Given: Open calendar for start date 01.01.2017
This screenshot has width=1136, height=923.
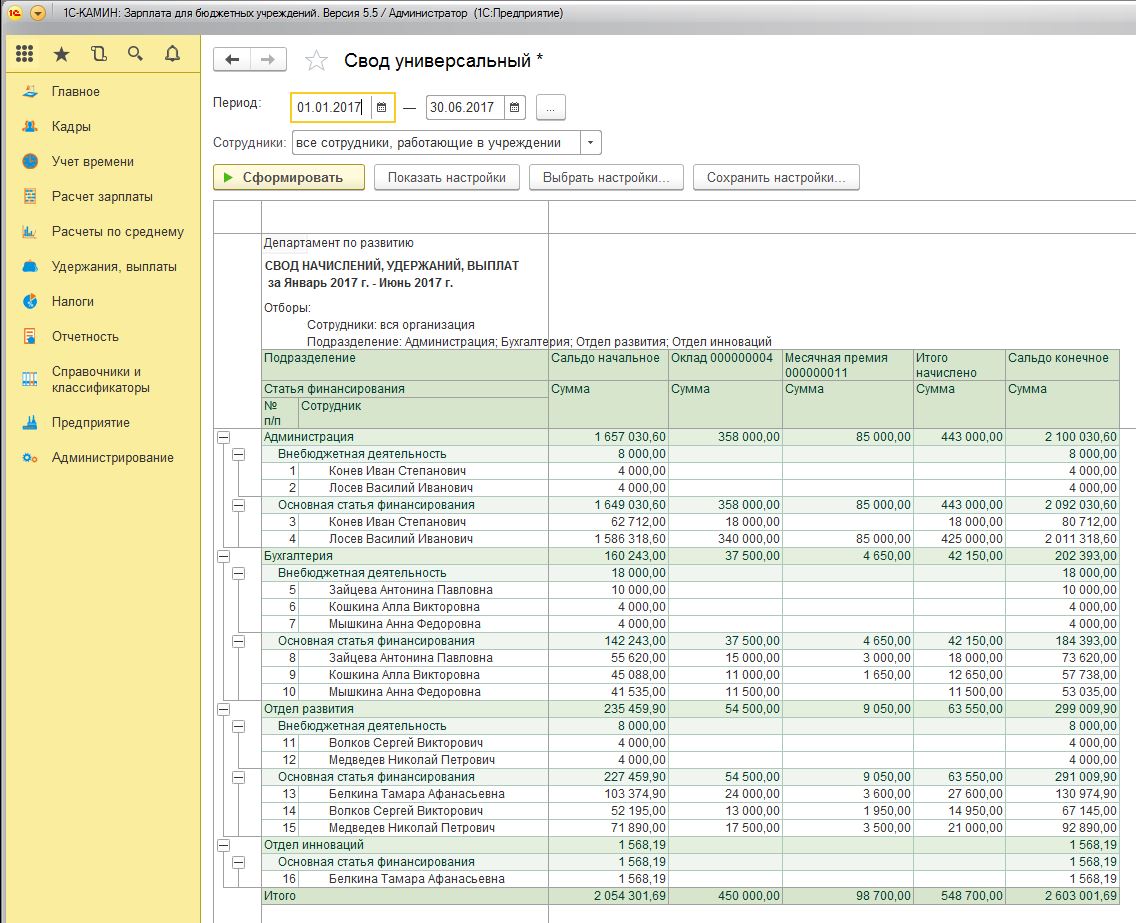Looking at the screenshot, I should tap(381, 107).
